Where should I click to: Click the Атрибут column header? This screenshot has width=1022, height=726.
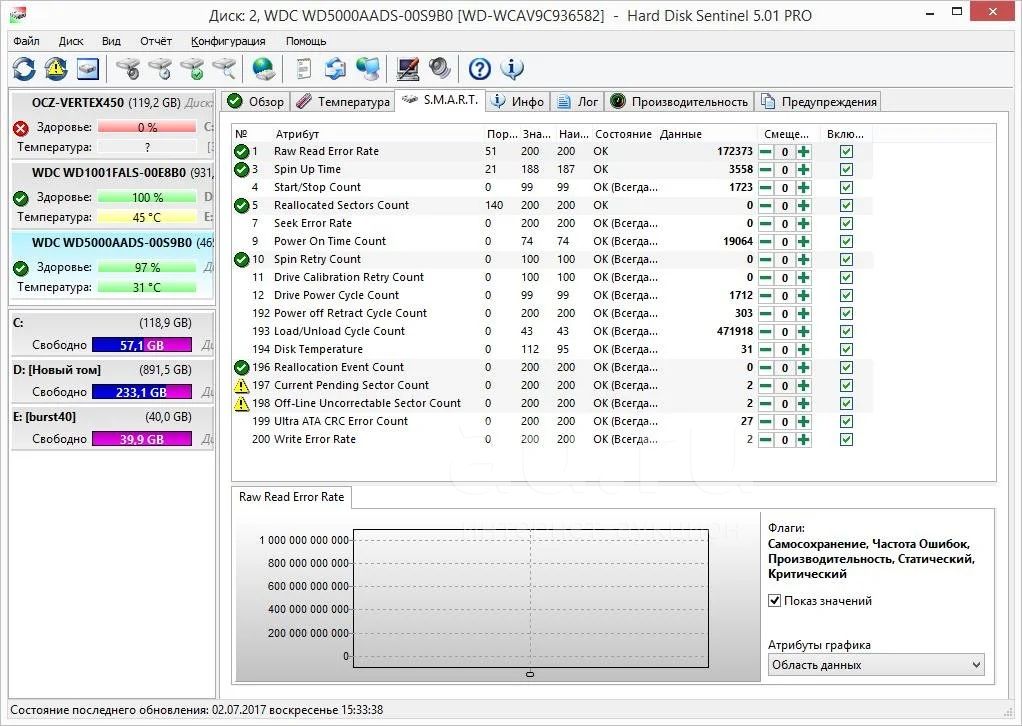(x=297, y=134)
